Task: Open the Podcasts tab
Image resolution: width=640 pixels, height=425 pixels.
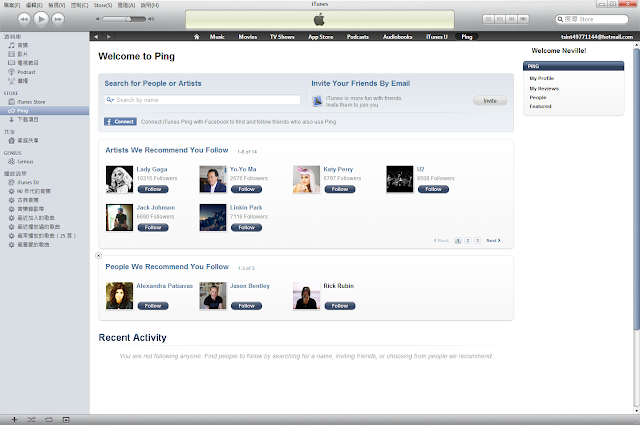Action: pos(358,37)
